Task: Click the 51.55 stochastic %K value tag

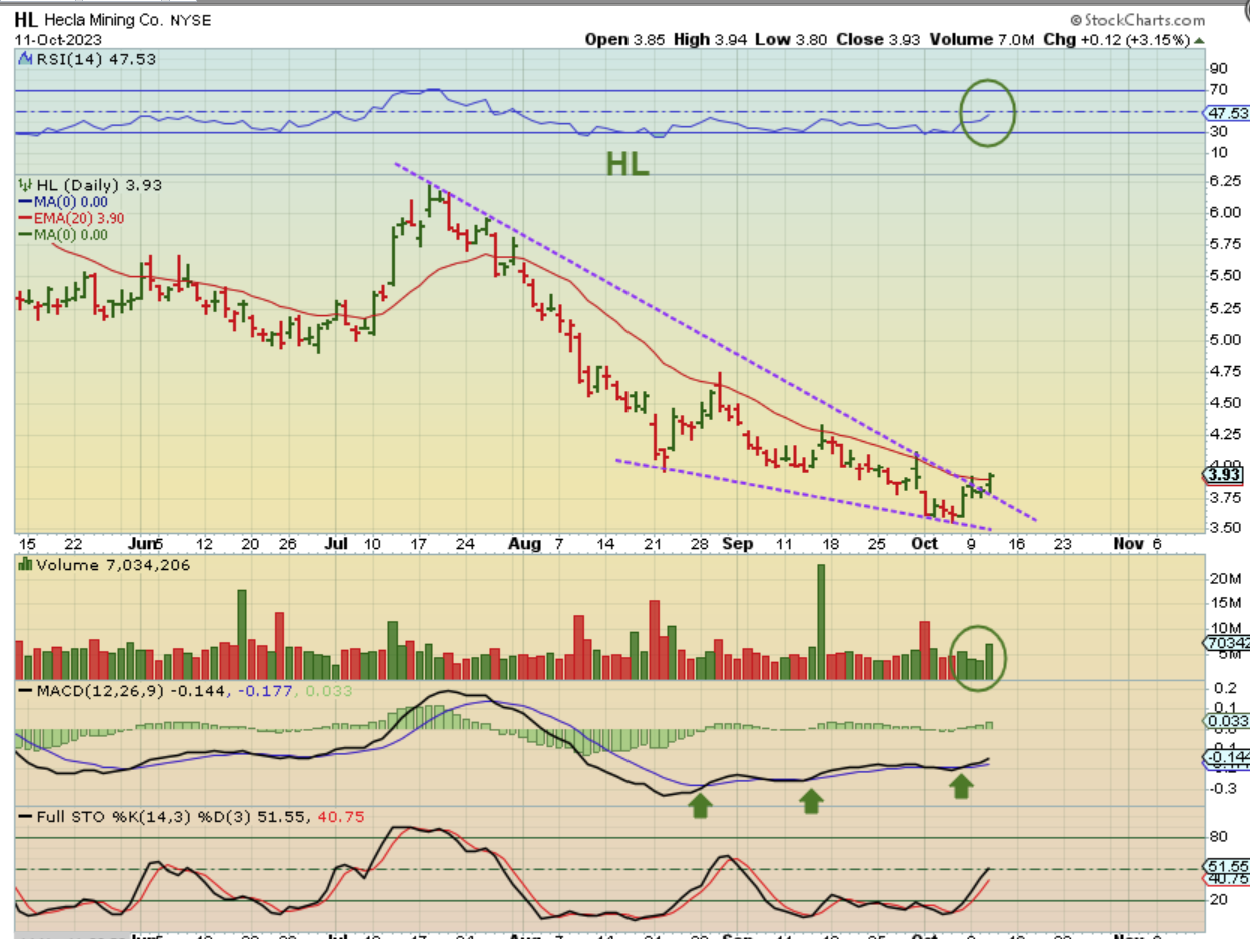Action: pos(1227,866)
